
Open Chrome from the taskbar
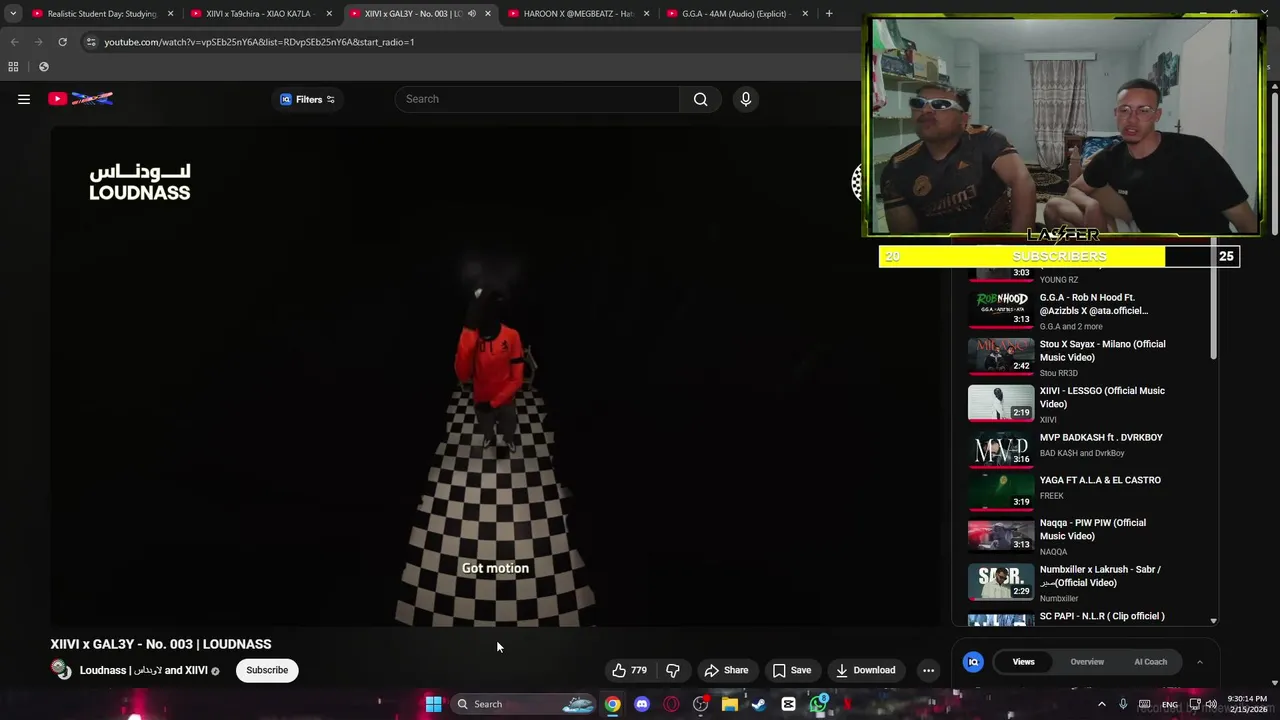coord(612,704)
